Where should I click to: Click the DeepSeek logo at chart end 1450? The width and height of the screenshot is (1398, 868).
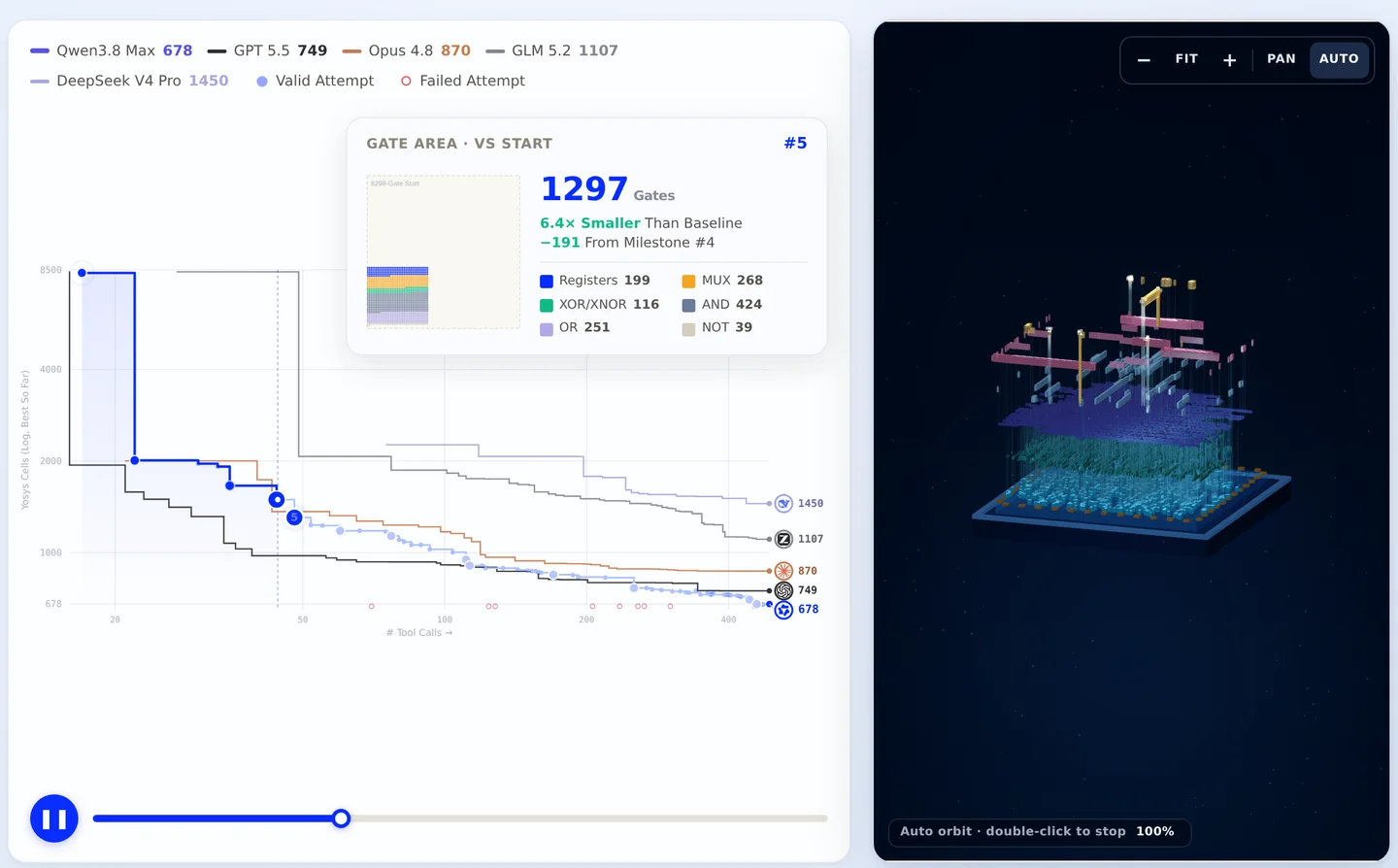[783, 504]
